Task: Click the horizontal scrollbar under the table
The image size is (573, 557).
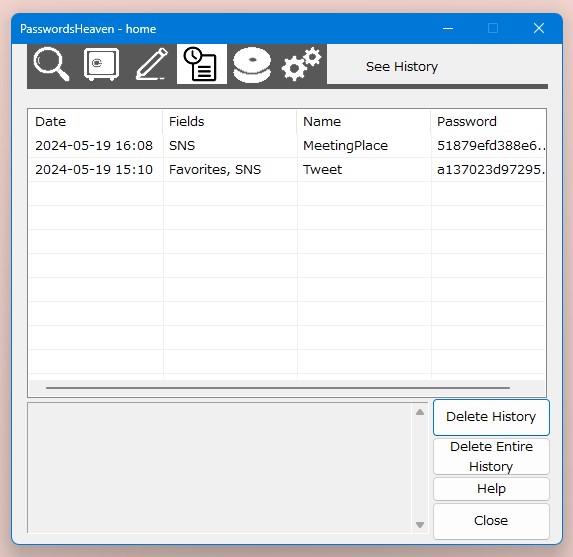Action: 278,388
